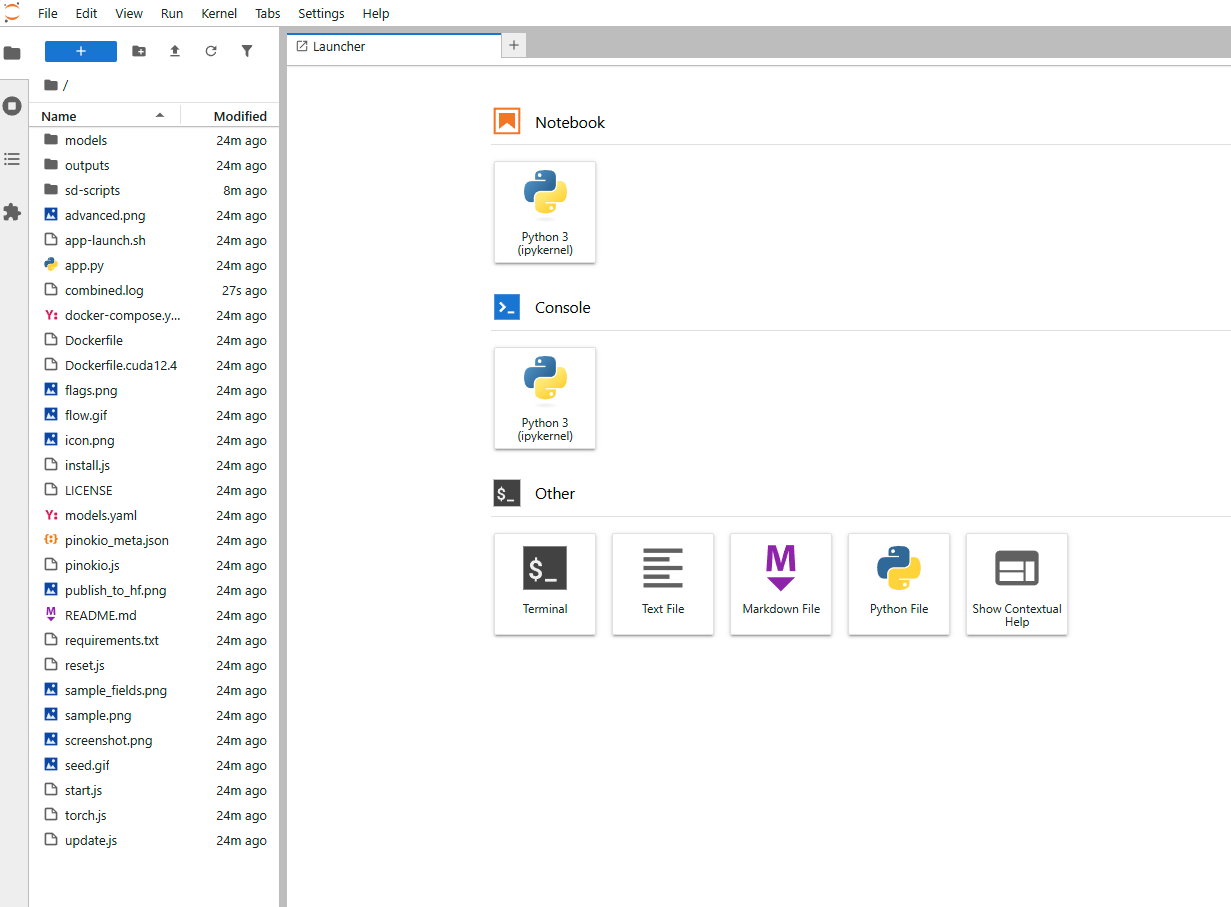Select requirements.txt file
The width and height of the screenshot is (1231, 907).
(x=154, y=640)
